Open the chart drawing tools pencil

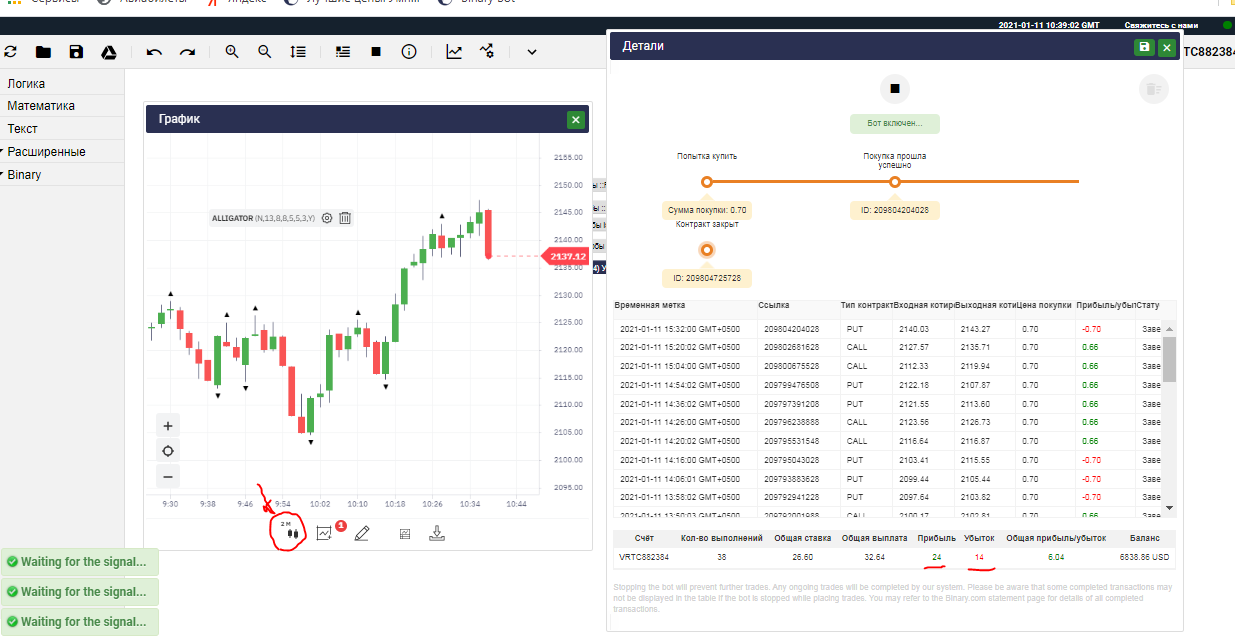pyautogui.click(x=362, y=533)
